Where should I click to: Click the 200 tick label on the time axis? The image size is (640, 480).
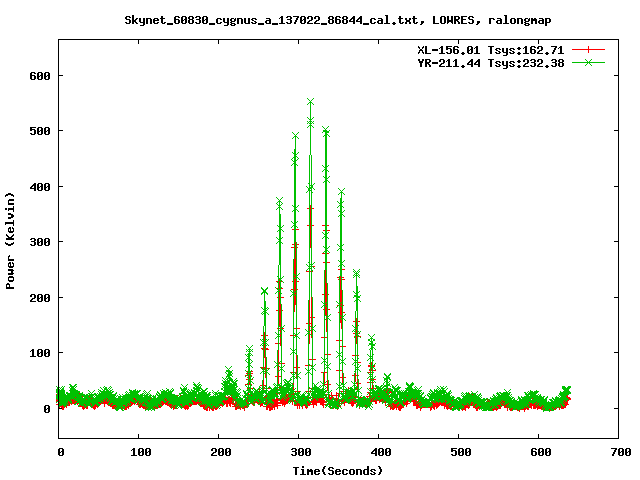click(x=221, y=452)
